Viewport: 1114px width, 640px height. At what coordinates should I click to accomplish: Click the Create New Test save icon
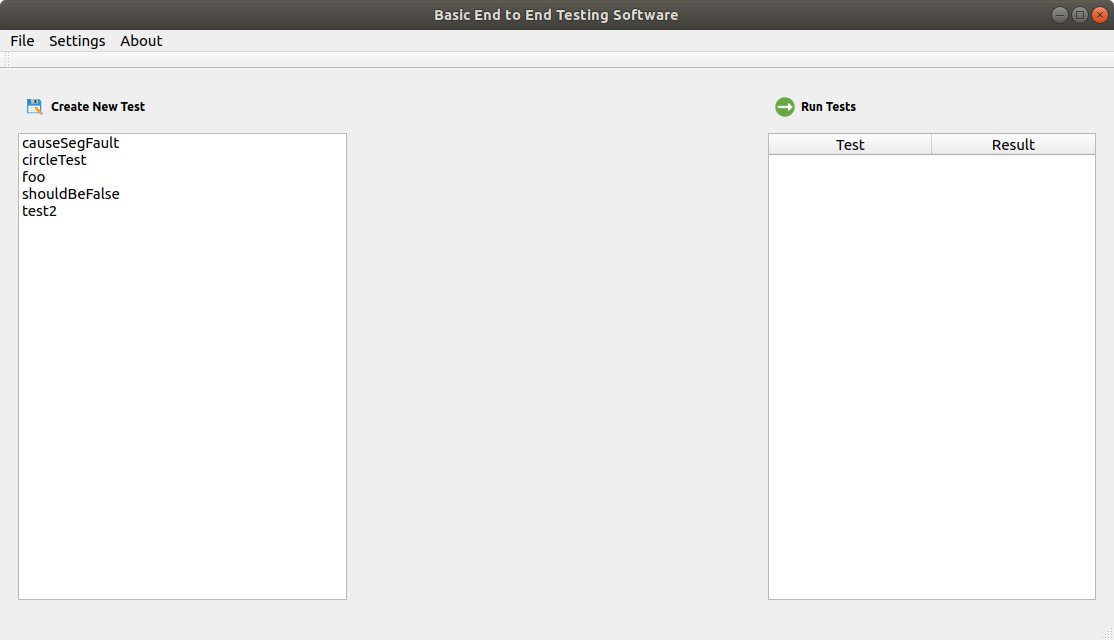pyautogui.click(x=35, y=107)
